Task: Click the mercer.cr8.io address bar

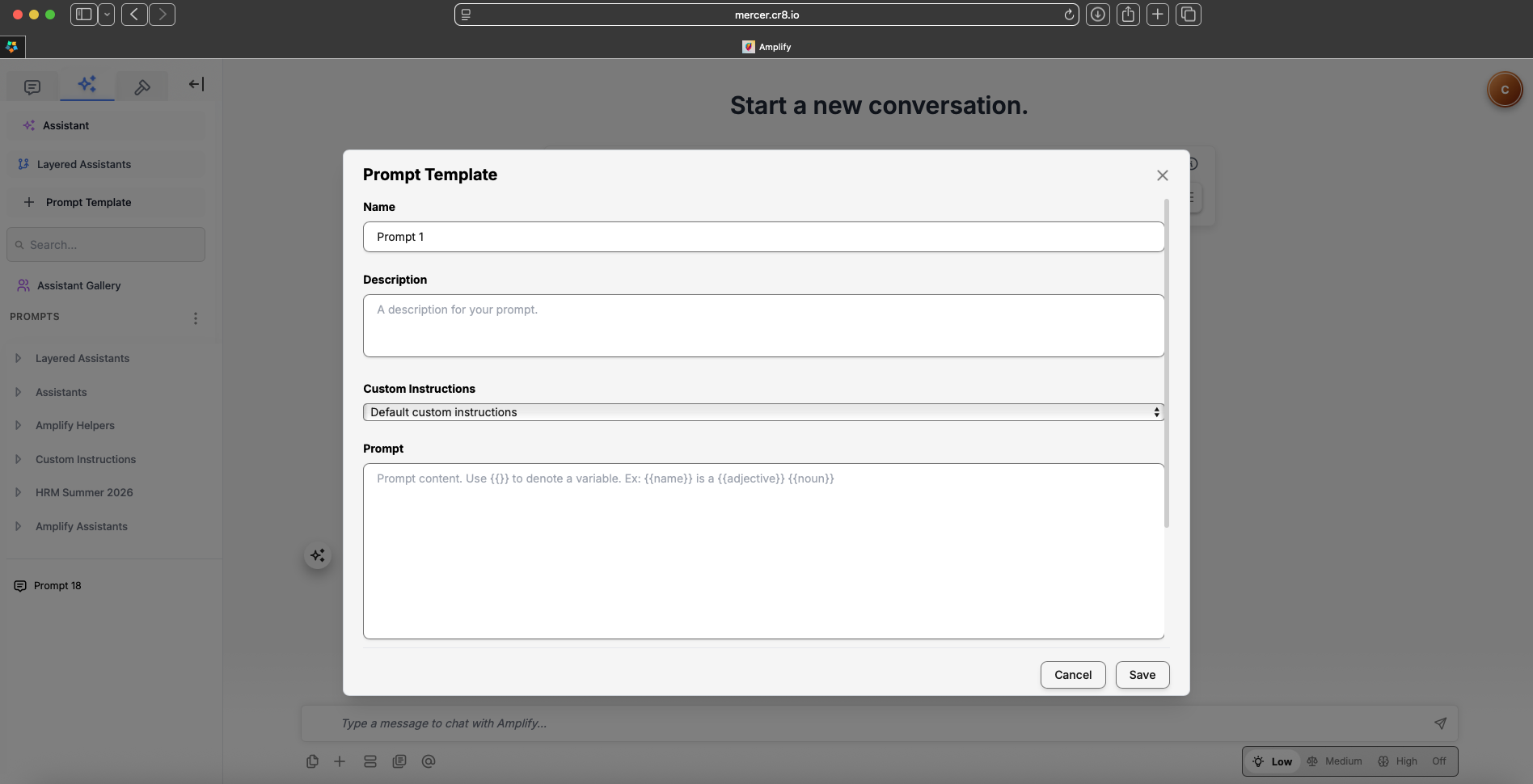Action: pos(766,15)
